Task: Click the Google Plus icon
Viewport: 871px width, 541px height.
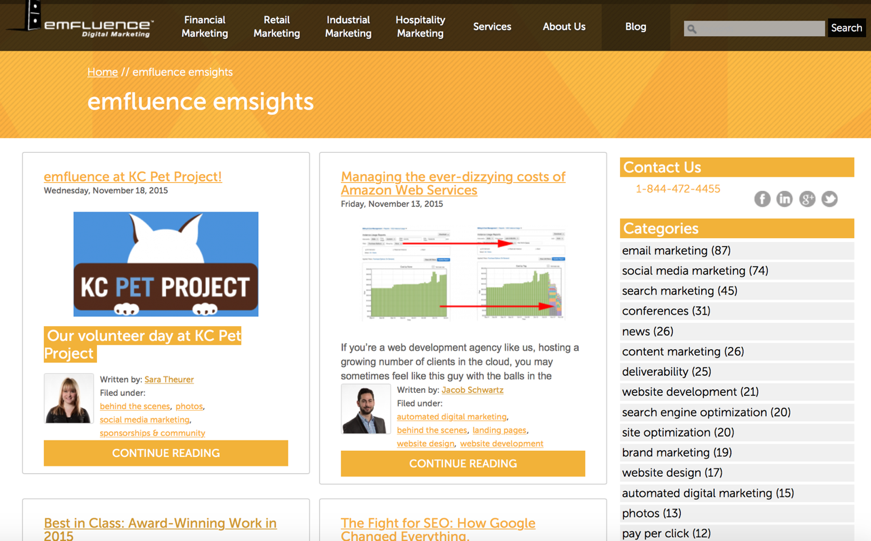Action: (807, 199)
